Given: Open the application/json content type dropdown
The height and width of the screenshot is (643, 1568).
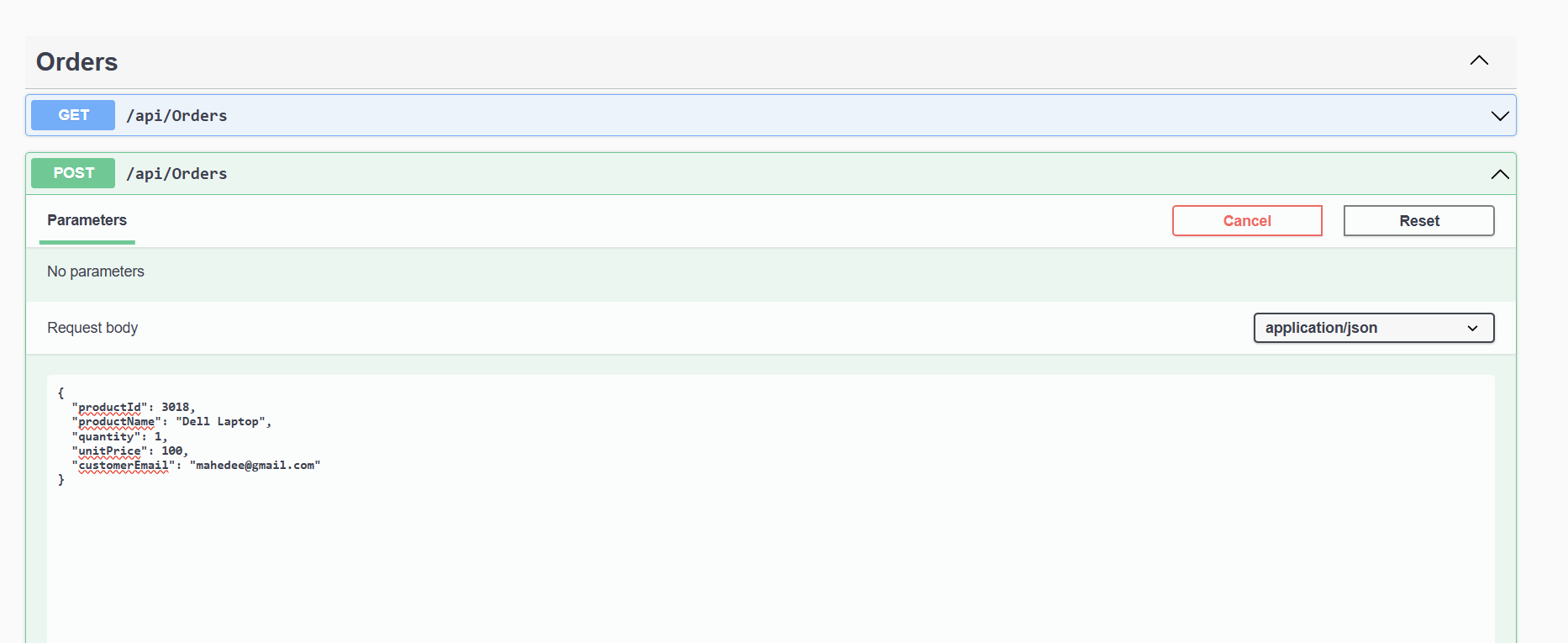Looking at the screenshot, I should (x=1373, y=328).
